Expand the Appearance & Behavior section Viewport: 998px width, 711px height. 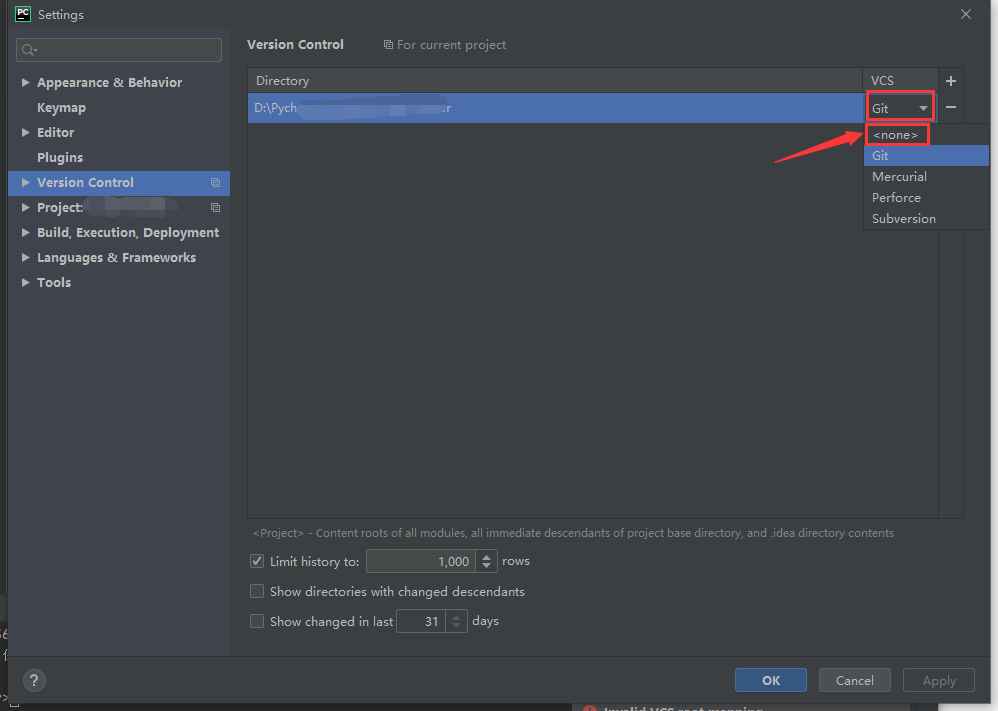click(x=25, y=82)
